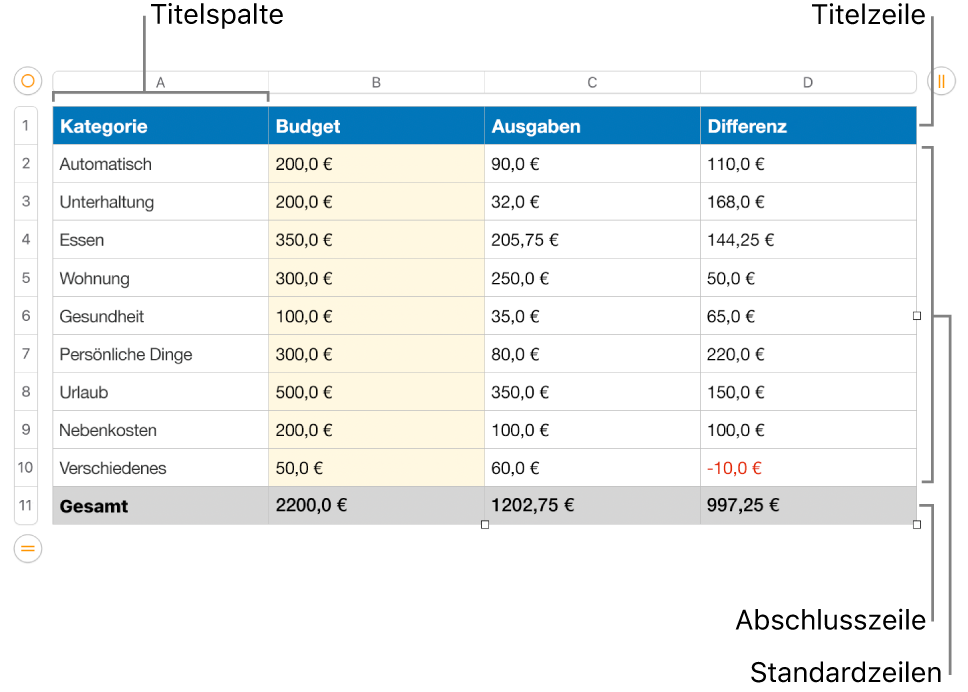Click the 1202,75 € total cell
Viewport: 968px width, 692px height.
coord(593,506)
